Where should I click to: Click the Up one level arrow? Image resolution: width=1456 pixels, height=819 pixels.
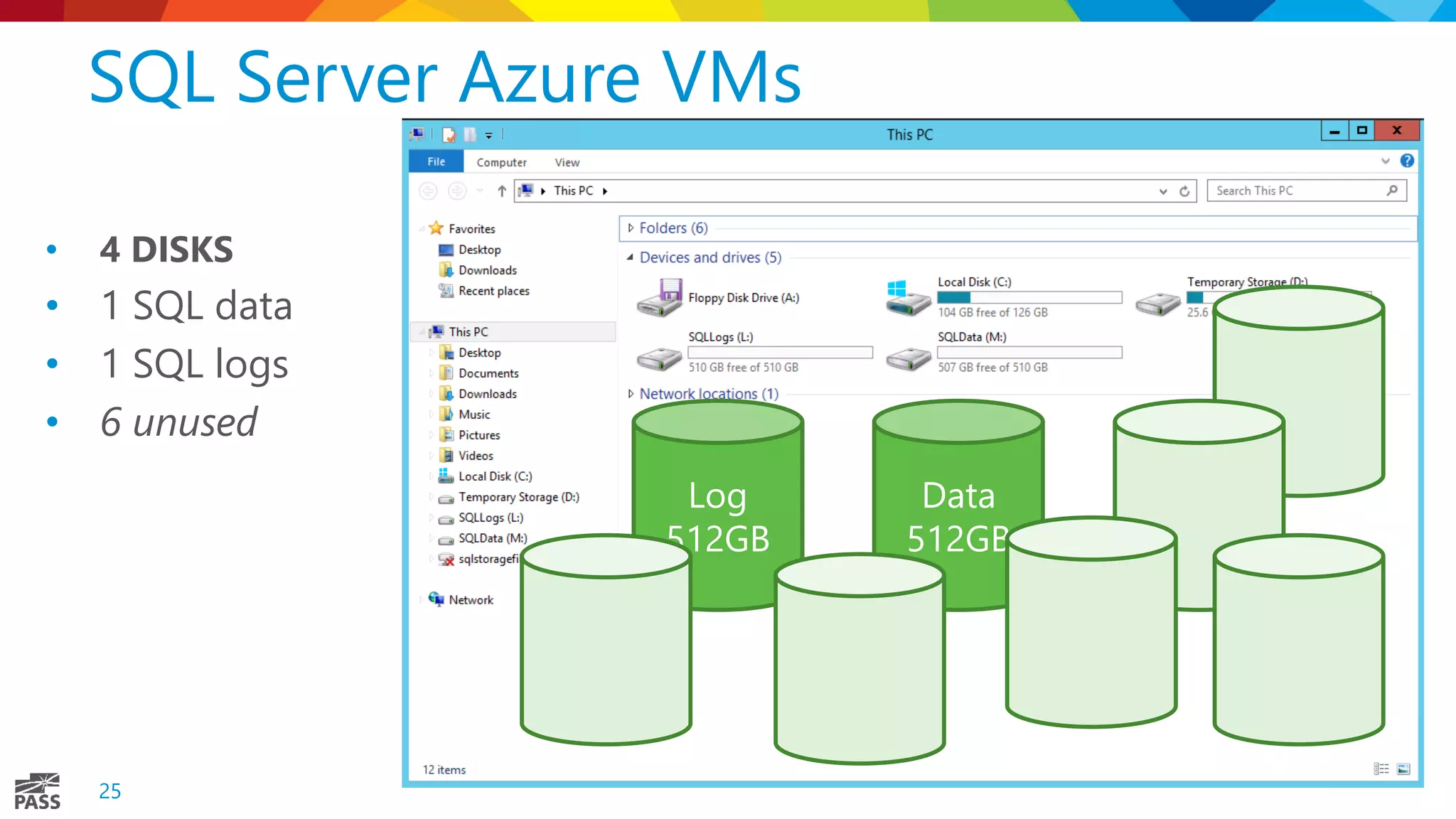point(502,191)
